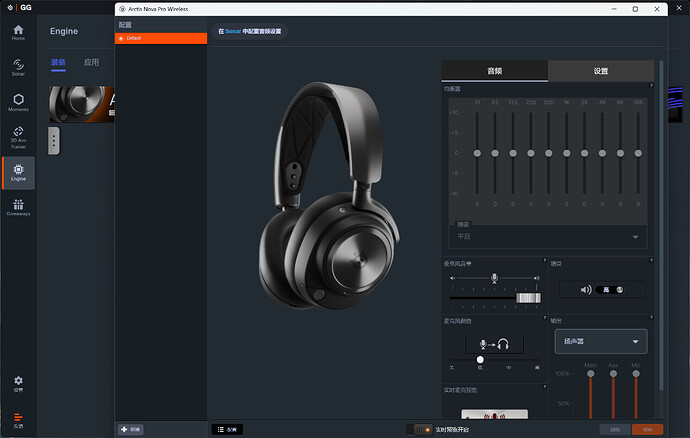Switch to the 设置 tab

(x=600, y=71)
